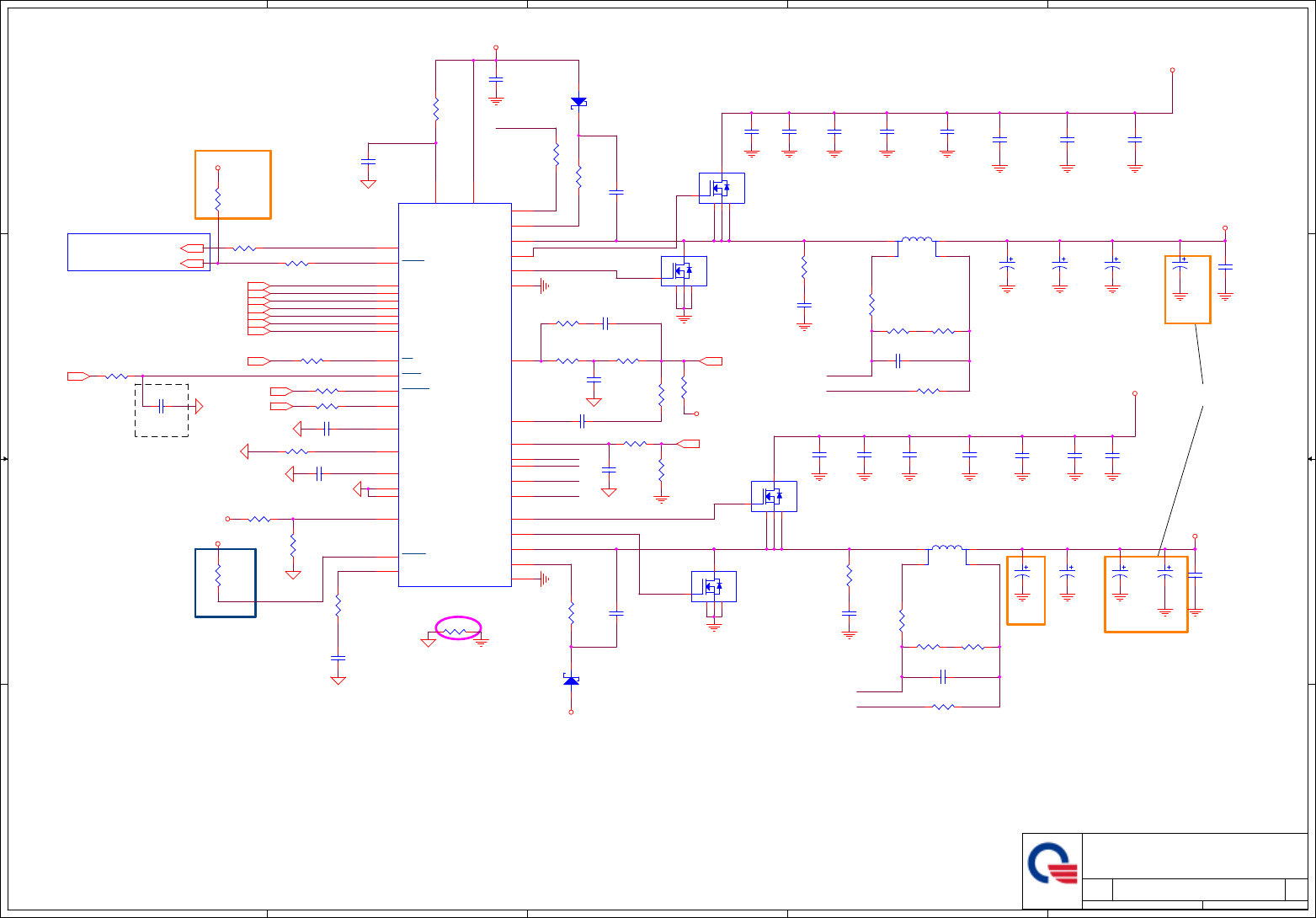This screenshot has width=1316, height=918.
Task: Select the zener diode at the bottom center
Action: pyautogui.click(x=571, y=680)
